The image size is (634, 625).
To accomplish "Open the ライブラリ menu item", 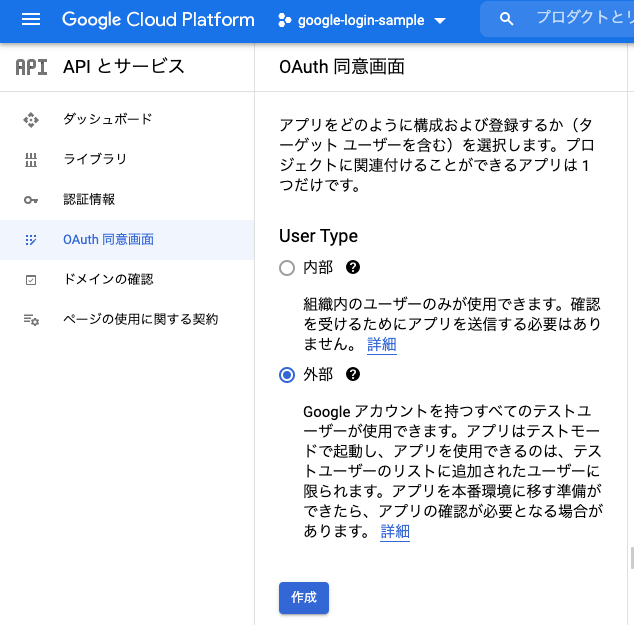I will tap(127, 159).
